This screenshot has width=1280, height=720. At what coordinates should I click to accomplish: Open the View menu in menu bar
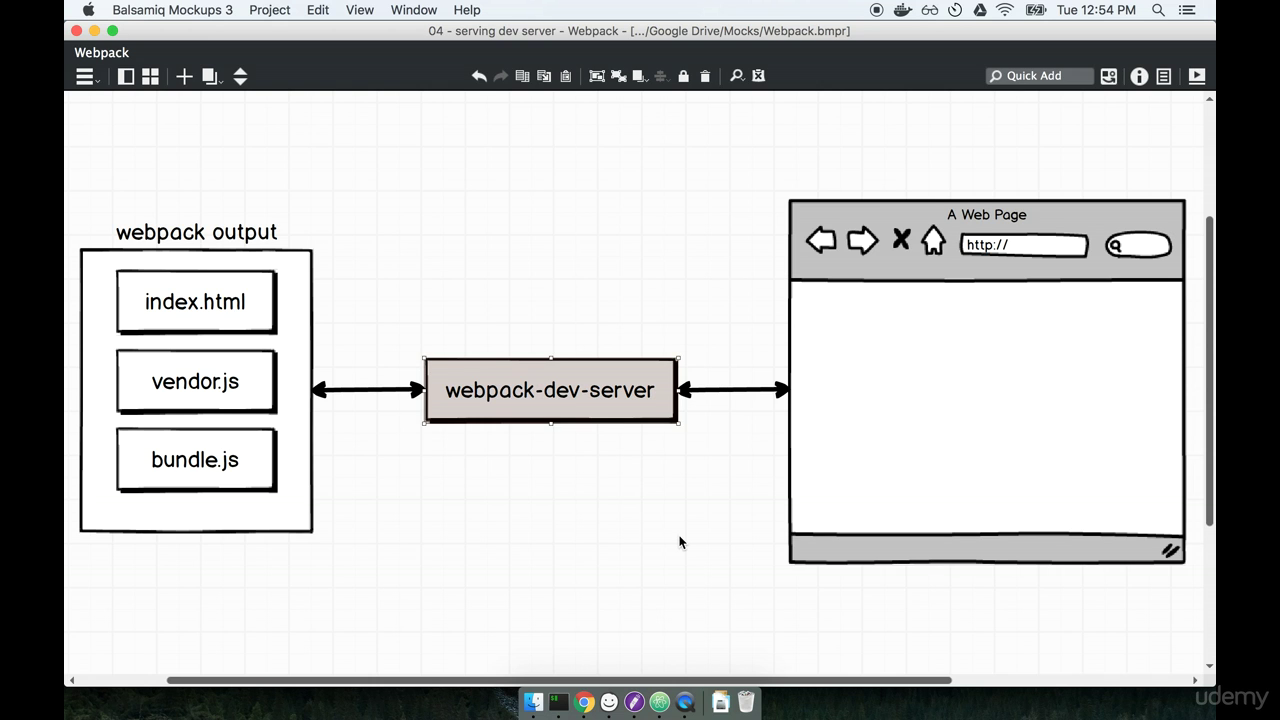(359, 10)
